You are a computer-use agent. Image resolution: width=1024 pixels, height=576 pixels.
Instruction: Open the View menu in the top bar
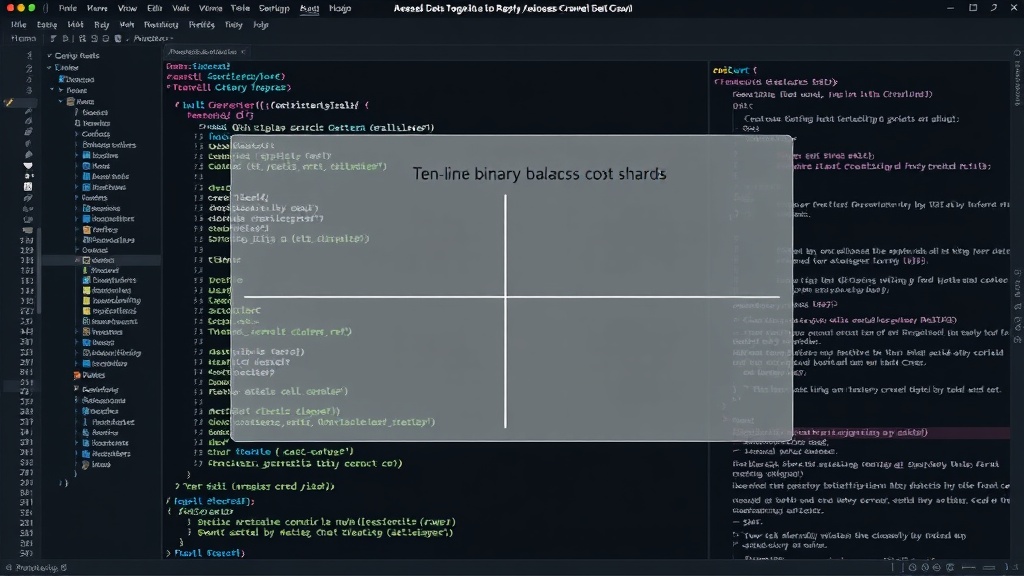point(127,8)
